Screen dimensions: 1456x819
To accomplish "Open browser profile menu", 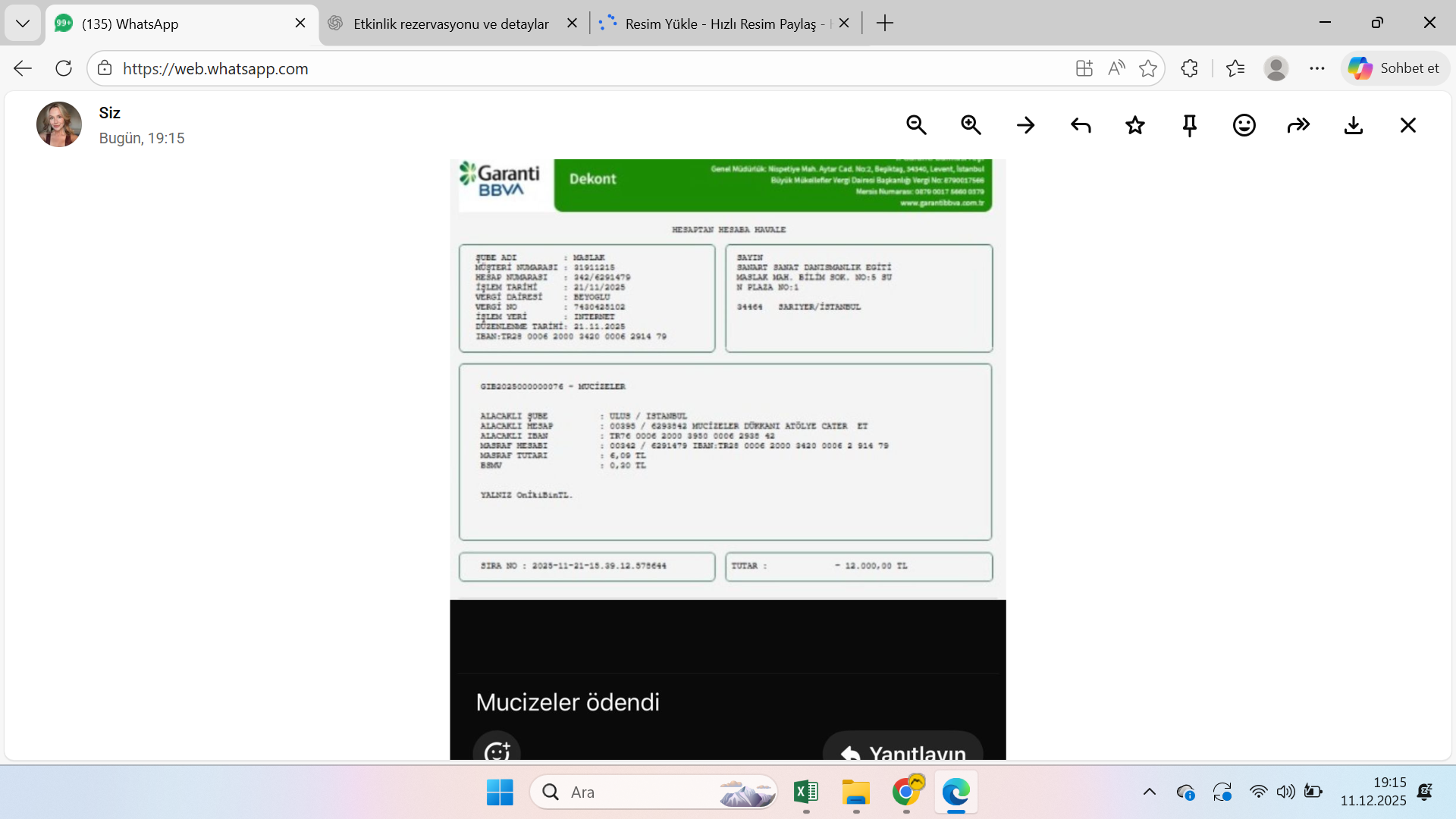I will pyautogui.click(x=1276, y=68).
